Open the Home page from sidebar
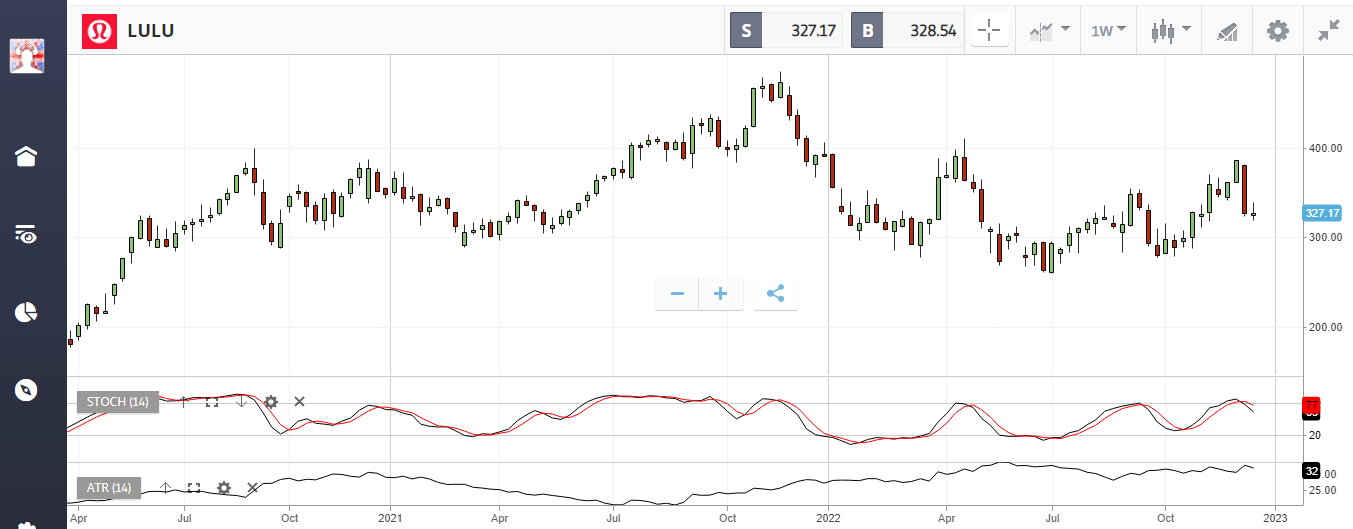Image resolution: width=1353 pixels, height=529 pixels. click(25, 156)
